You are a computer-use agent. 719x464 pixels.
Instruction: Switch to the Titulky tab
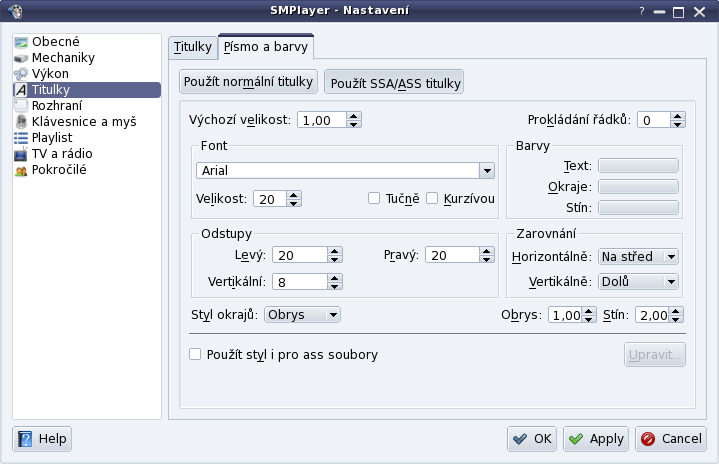coord(193,47)
